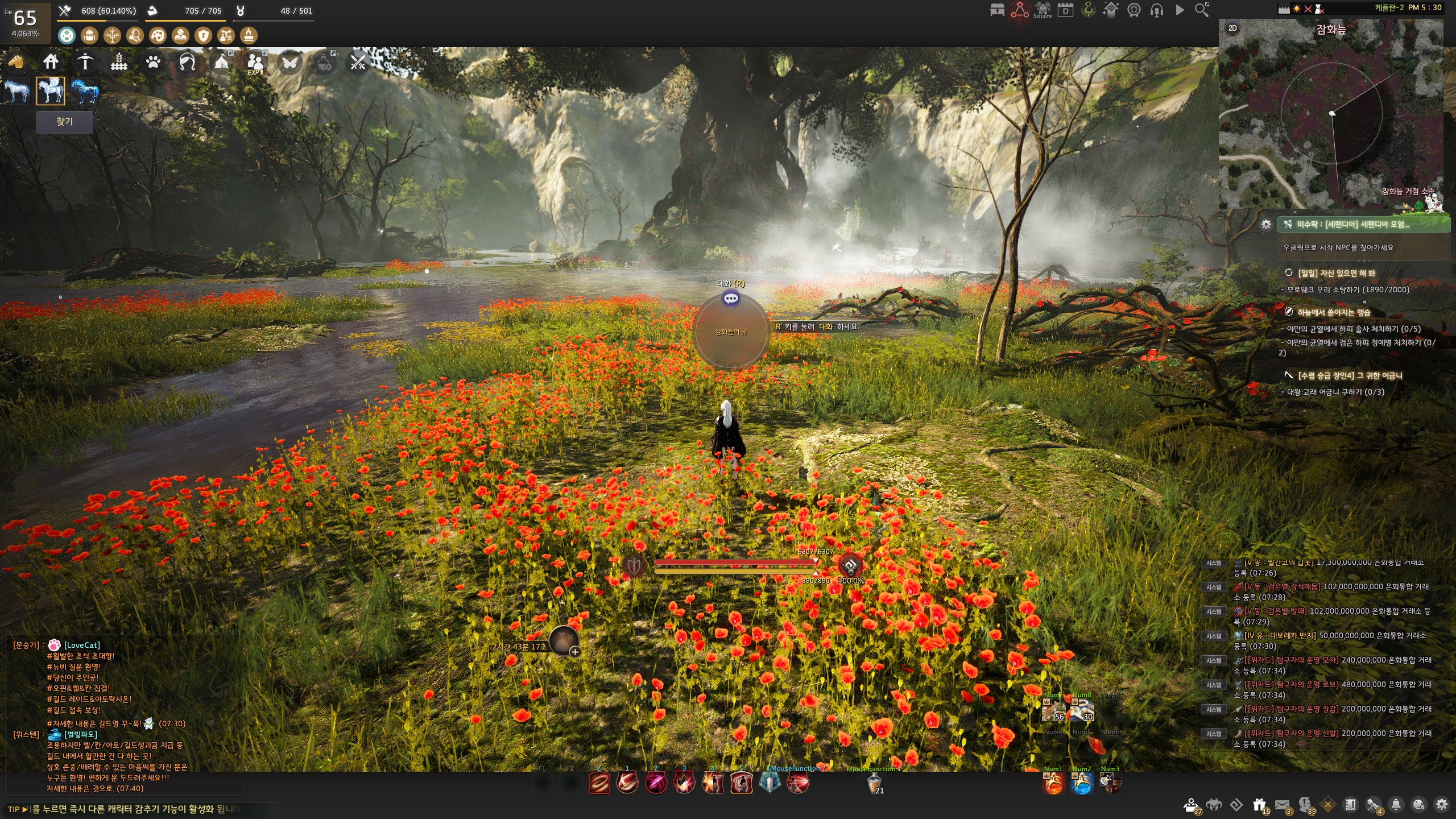The height and width of the screenshot is (819, 1456).
Task: Toggle the headset microphone voice icon
Action: tap(1156, 10)
